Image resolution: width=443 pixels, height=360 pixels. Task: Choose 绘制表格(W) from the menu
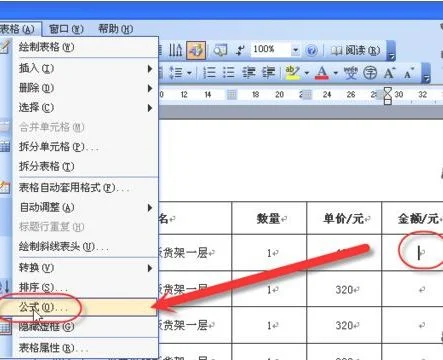[85, 47]
